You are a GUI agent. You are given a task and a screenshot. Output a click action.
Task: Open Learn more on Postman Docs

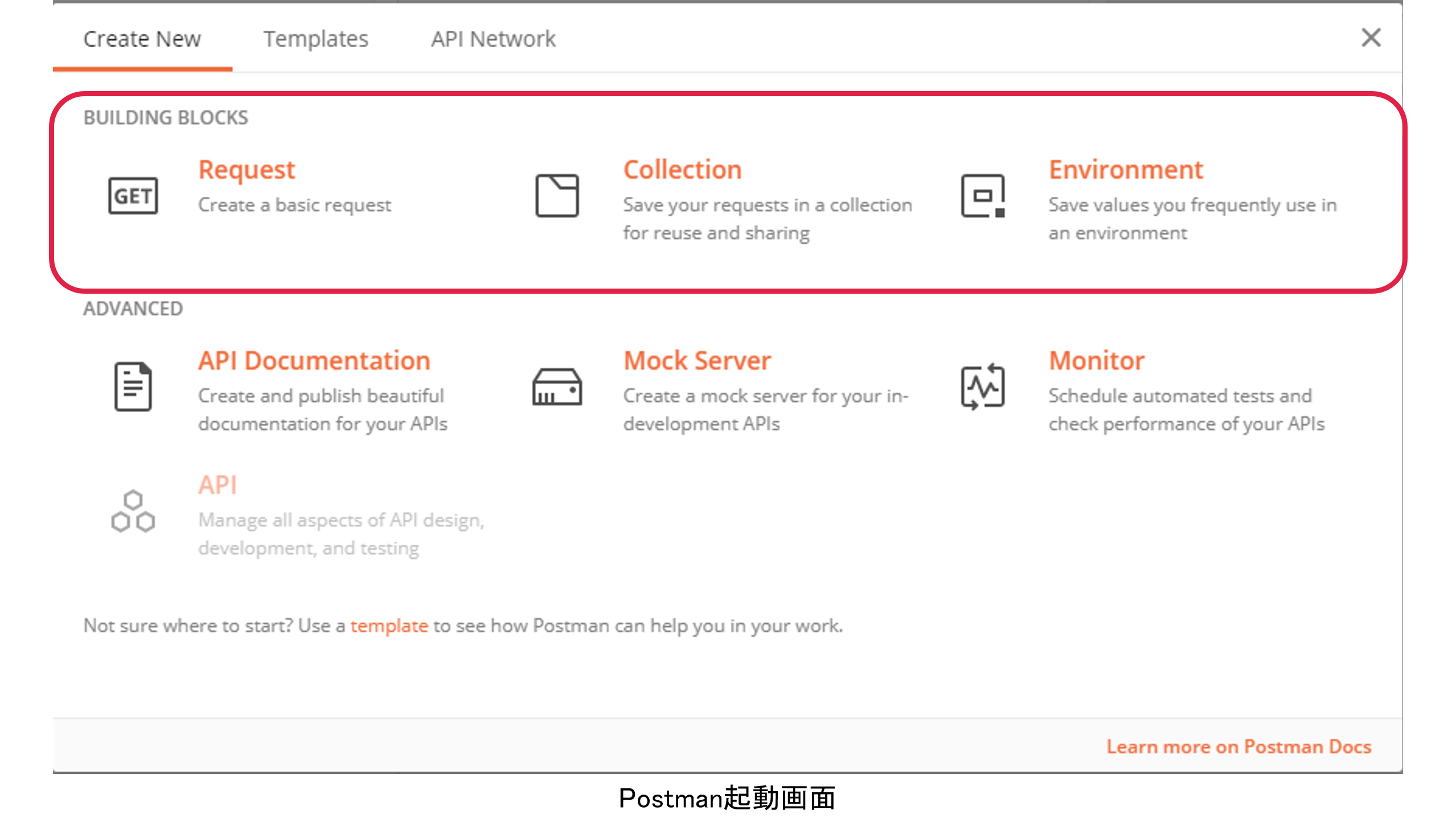click(1238, 747)
